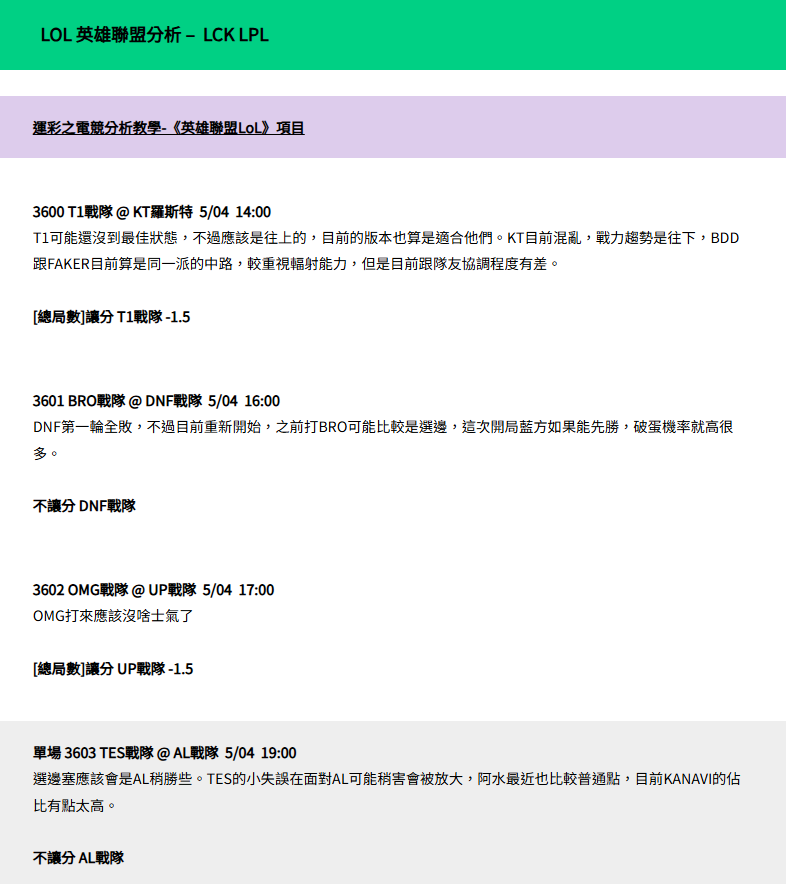Click the 'OMG打來應該沒啥士氣了' comment

(x=113, y=616)
